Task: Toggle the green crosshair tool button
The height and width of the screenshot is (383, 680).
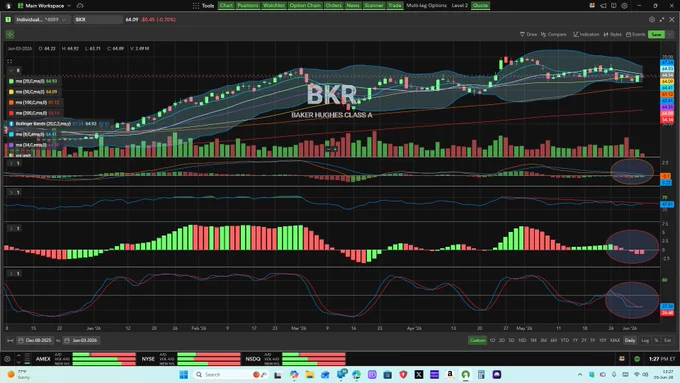Action: click(x=10, y=34)
